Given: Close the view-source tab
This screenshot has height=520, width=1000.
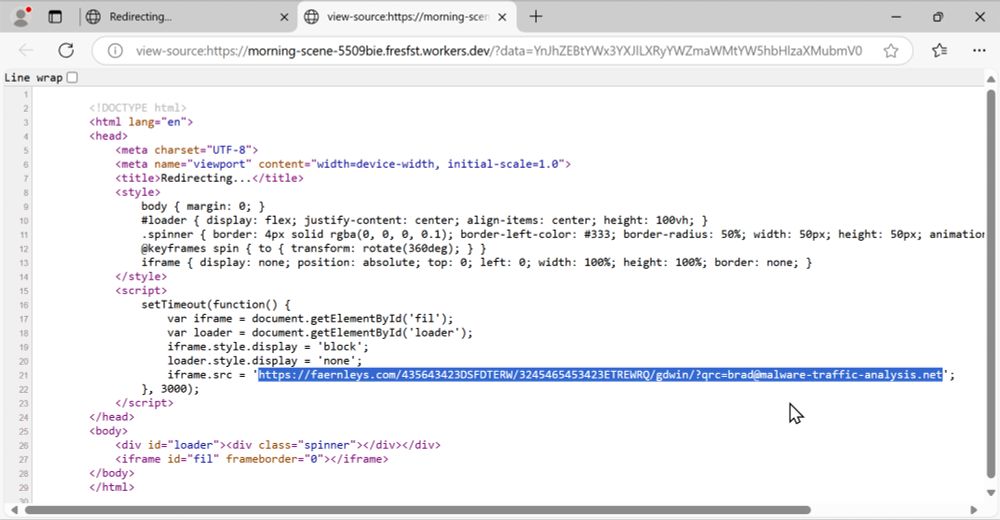Looking at the screenshot, I should [x=503, y=17].
